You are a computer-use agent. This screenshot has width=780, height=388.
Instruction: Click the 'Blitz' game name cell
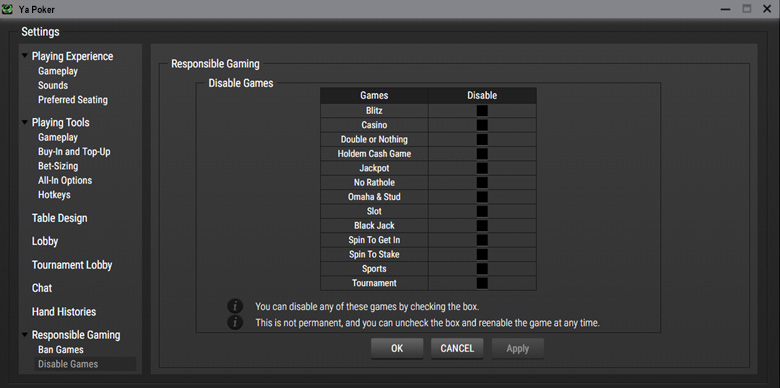pyautogui.click(x=374, y=110)
